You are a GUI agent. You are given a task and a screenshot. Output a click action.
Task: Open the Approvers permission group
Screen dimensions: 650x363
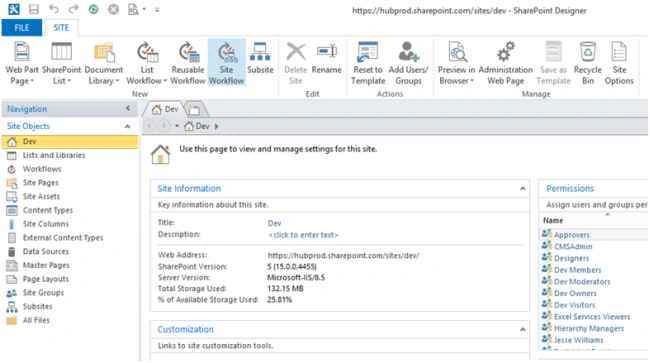[x=572, y=235]
